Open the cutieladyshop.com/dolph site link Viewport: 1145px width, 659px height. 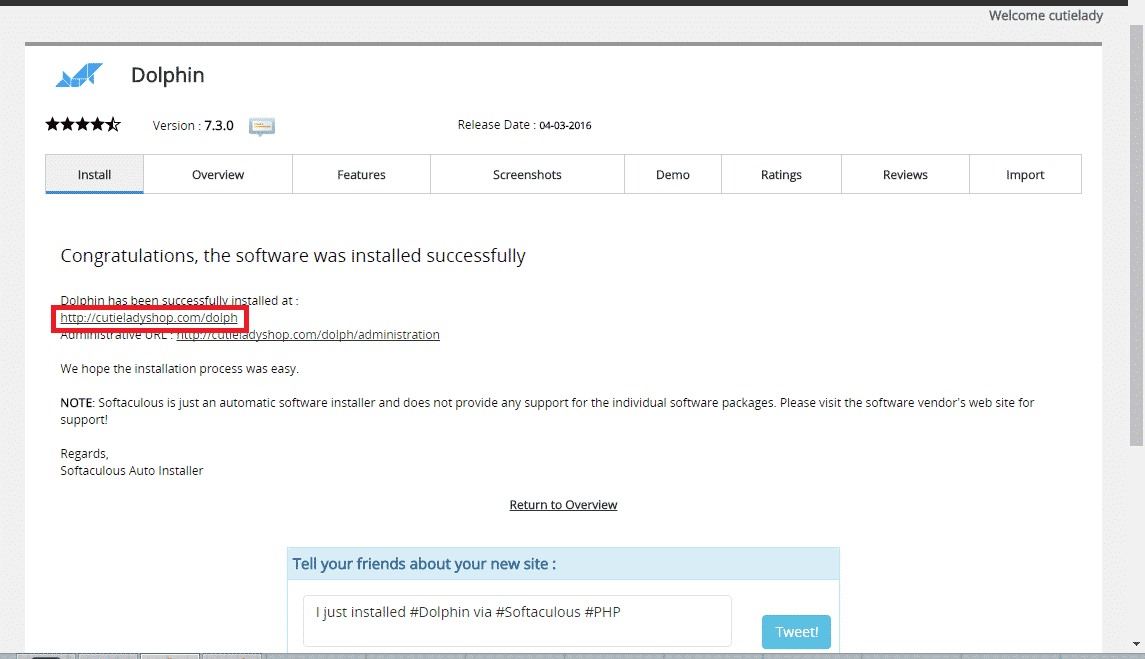click(x=149, y=318)
